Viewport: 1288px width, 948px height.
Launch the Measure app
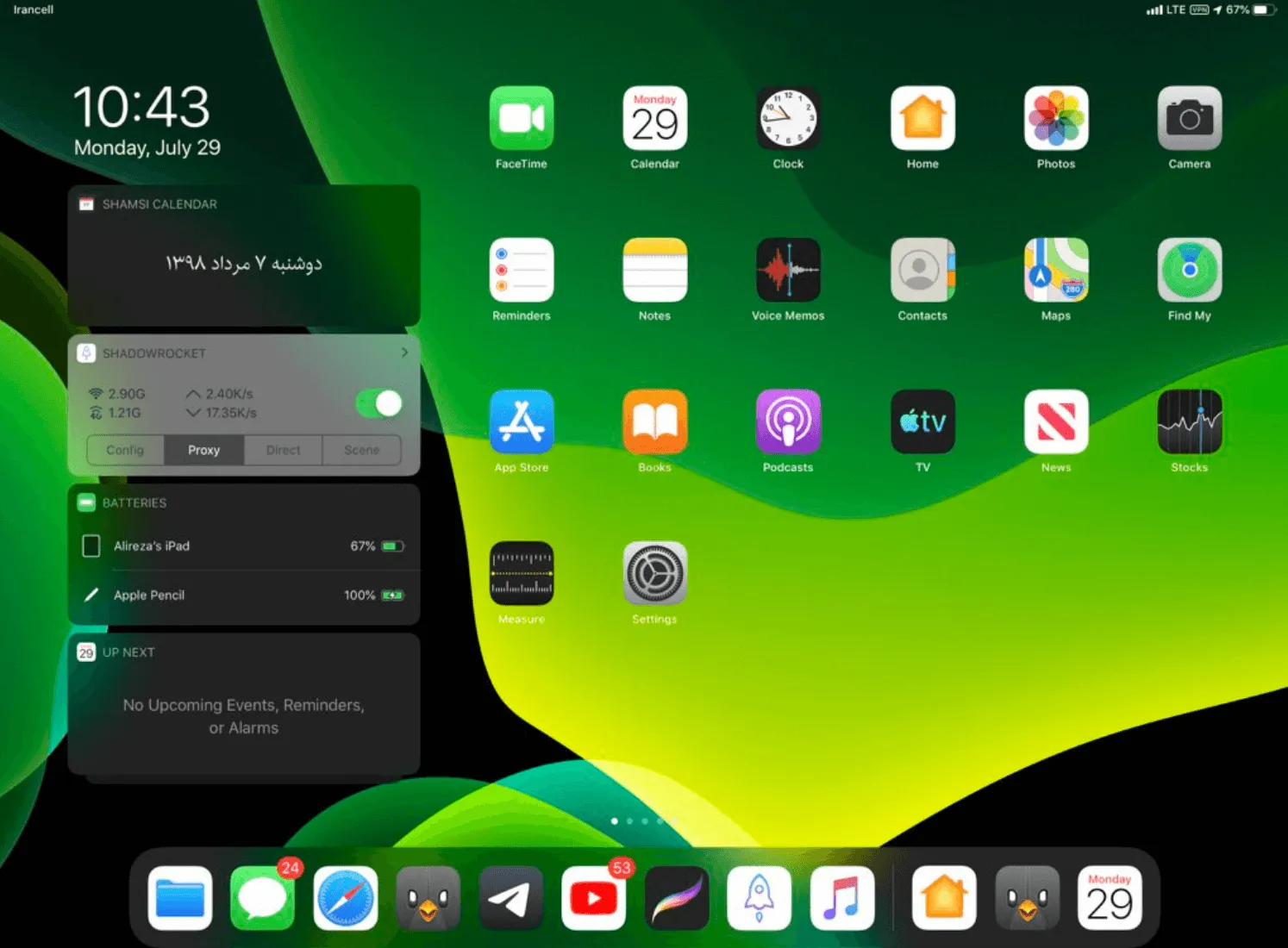pos(521,573)
